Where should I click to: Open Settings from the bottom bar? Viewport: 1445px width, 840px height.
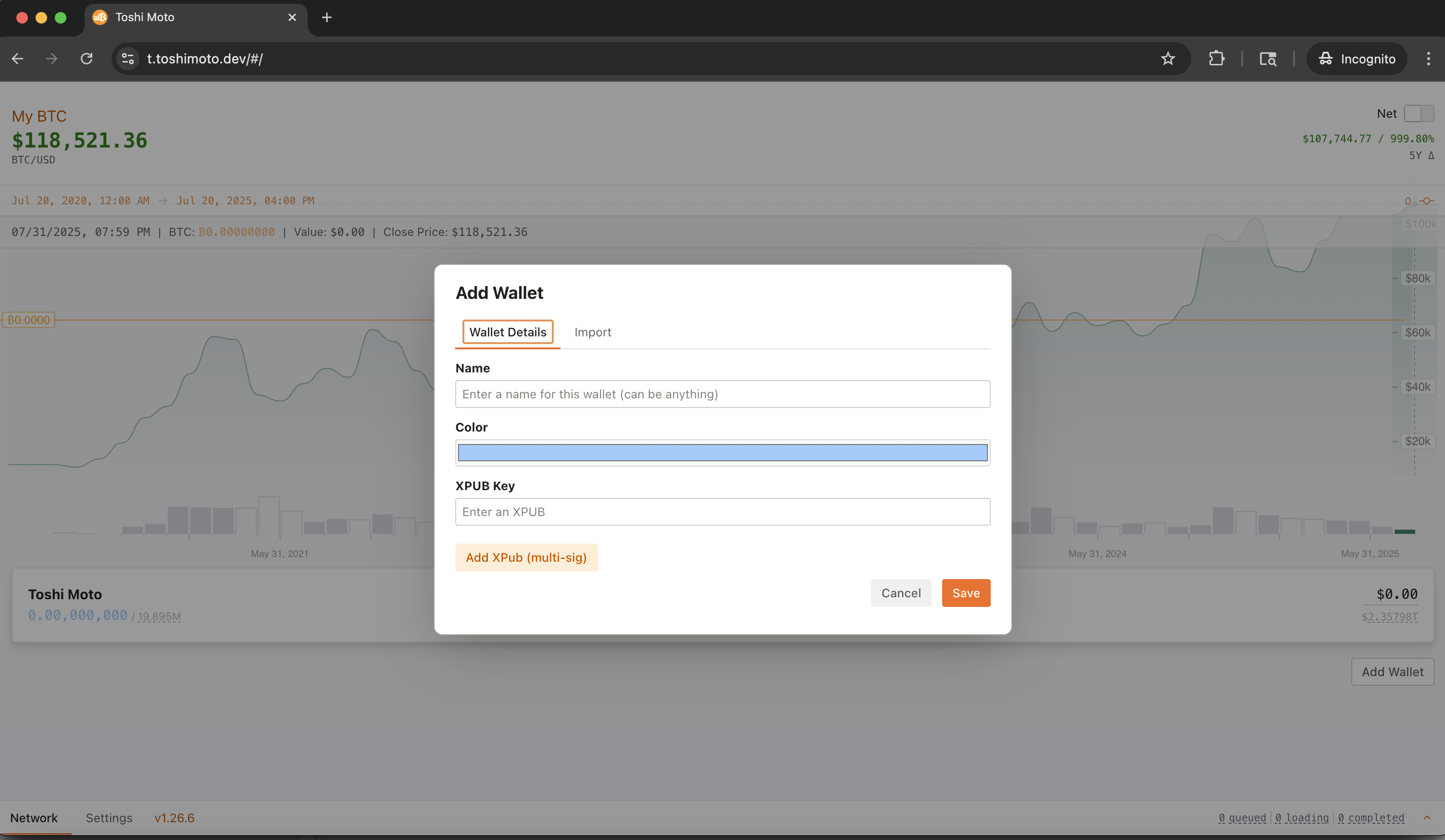[108, 817]
